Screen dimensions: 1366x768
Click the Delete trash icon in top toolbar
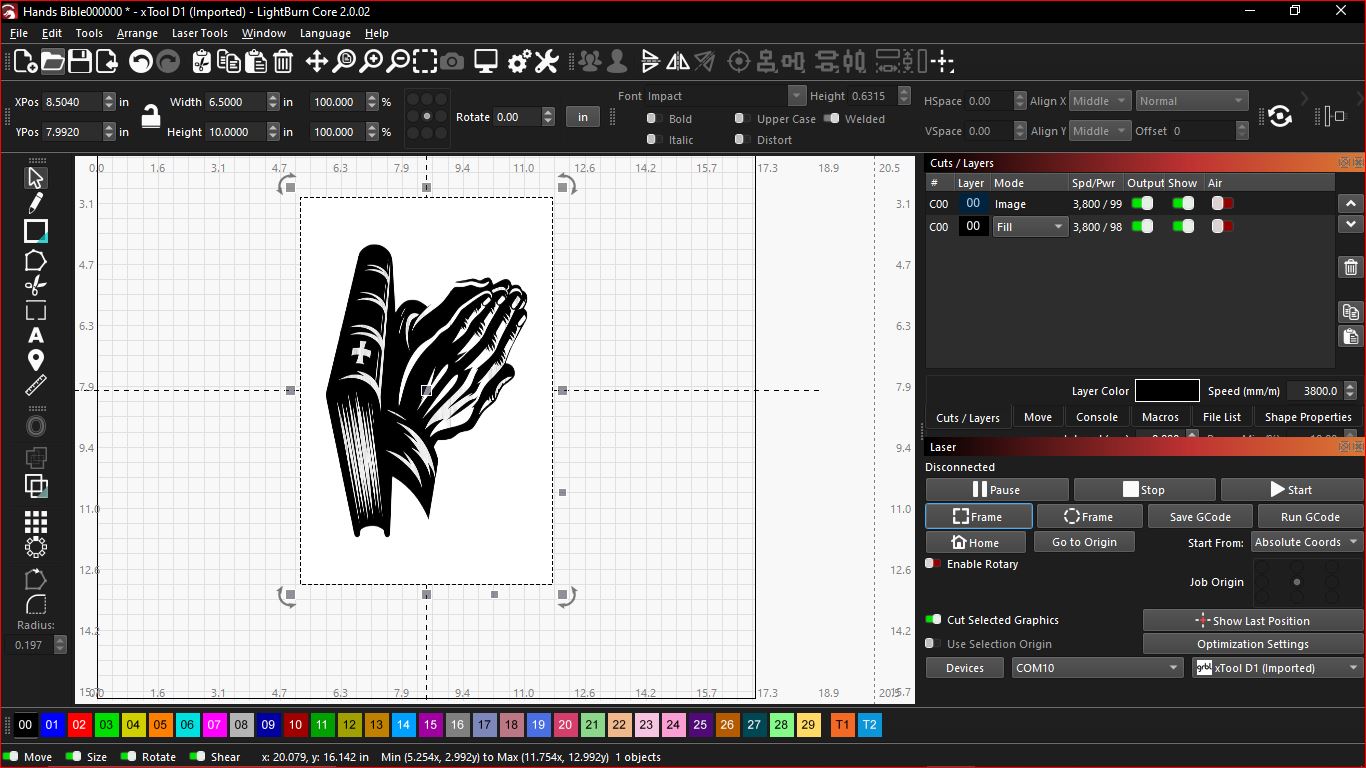283,62
